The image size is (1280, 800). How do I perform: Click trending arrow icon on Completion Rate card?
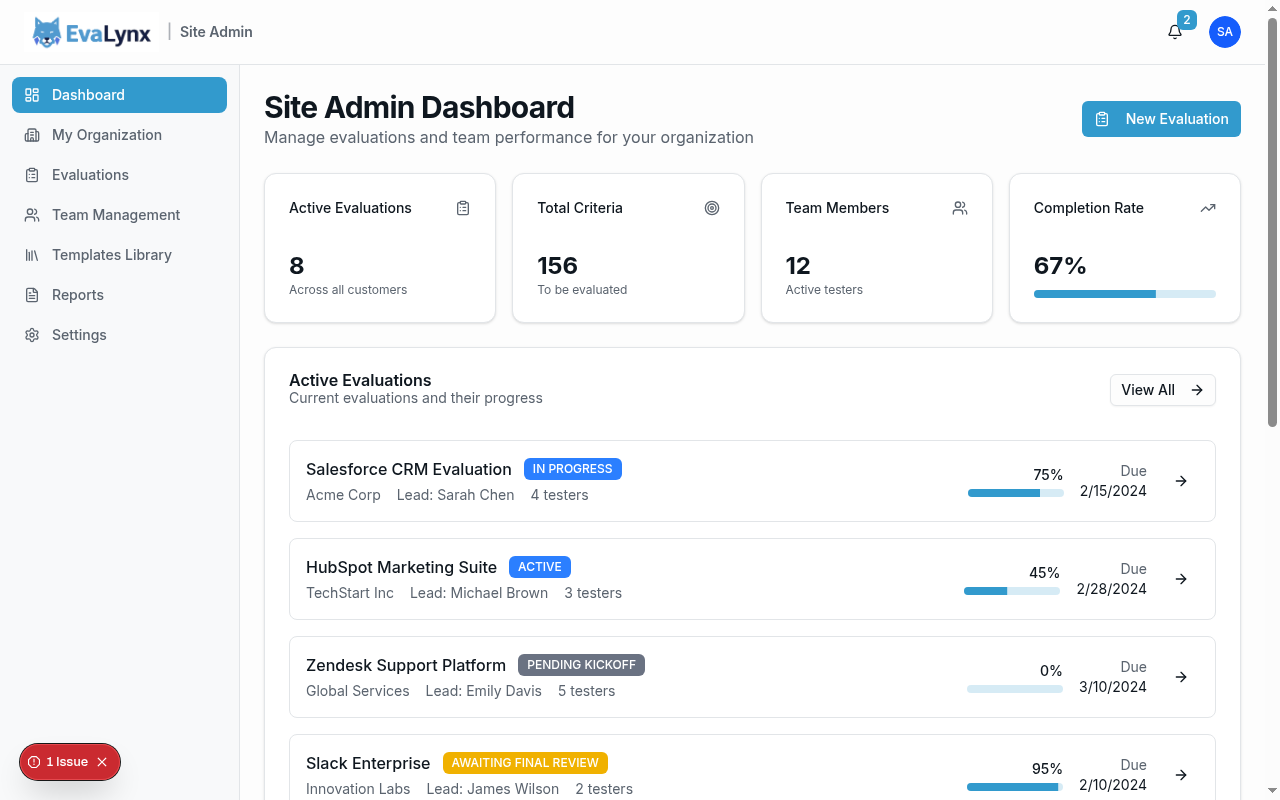pyautogui.click(x=1208, y=208)
